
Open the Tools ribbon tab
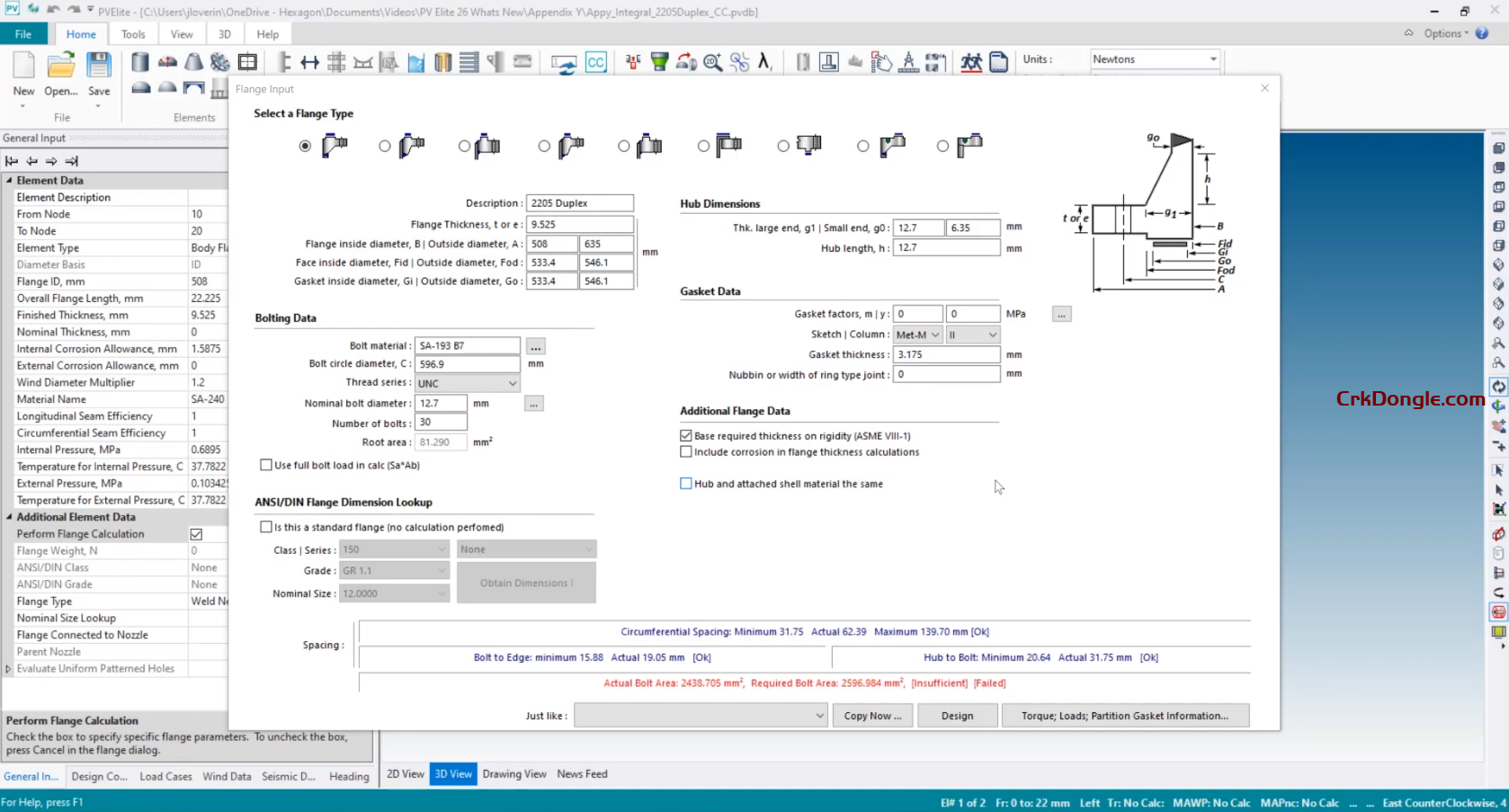point(133,34)
